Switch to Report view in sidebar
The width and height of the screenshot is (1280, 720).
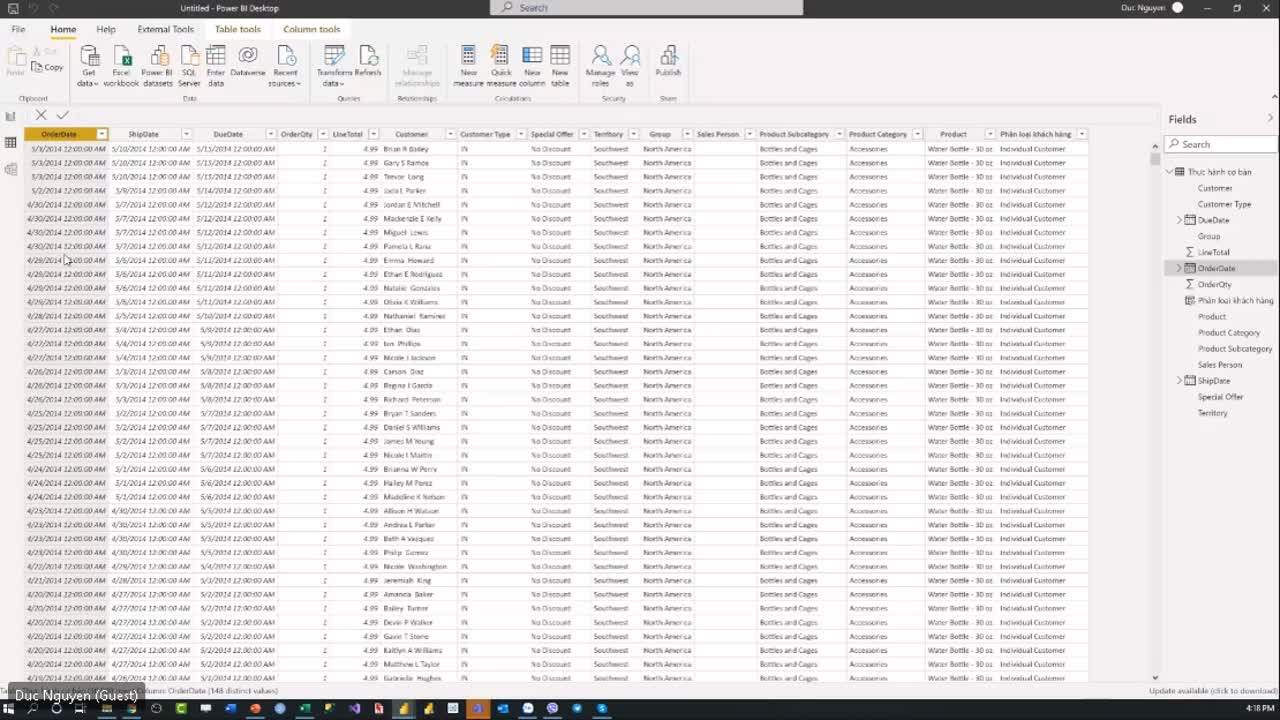coord(10,116)
